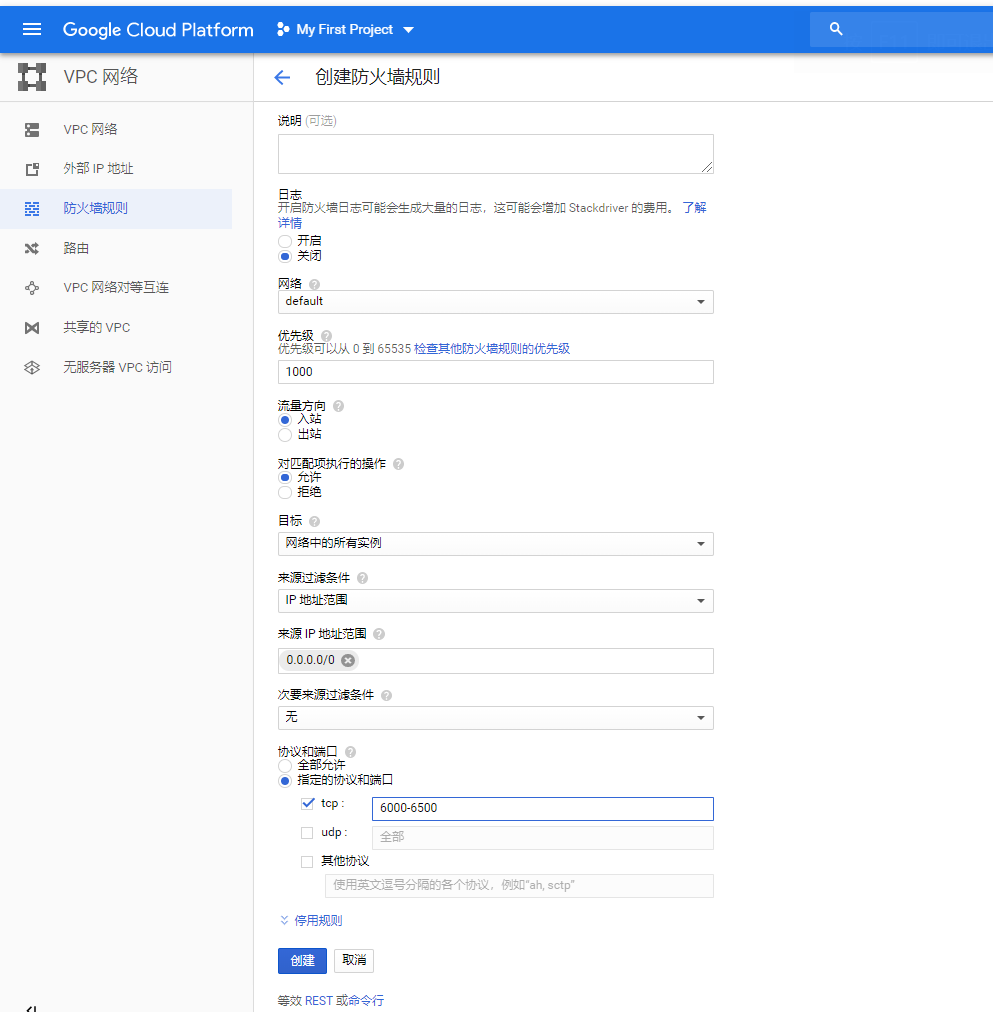
Task: Click the VPC 网络 product logo icon
Action: pyautogui.click(x=32, y=77)
